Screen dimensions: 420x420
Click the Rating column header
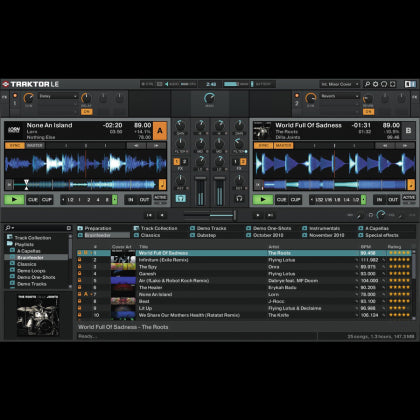tap(394, 247)
